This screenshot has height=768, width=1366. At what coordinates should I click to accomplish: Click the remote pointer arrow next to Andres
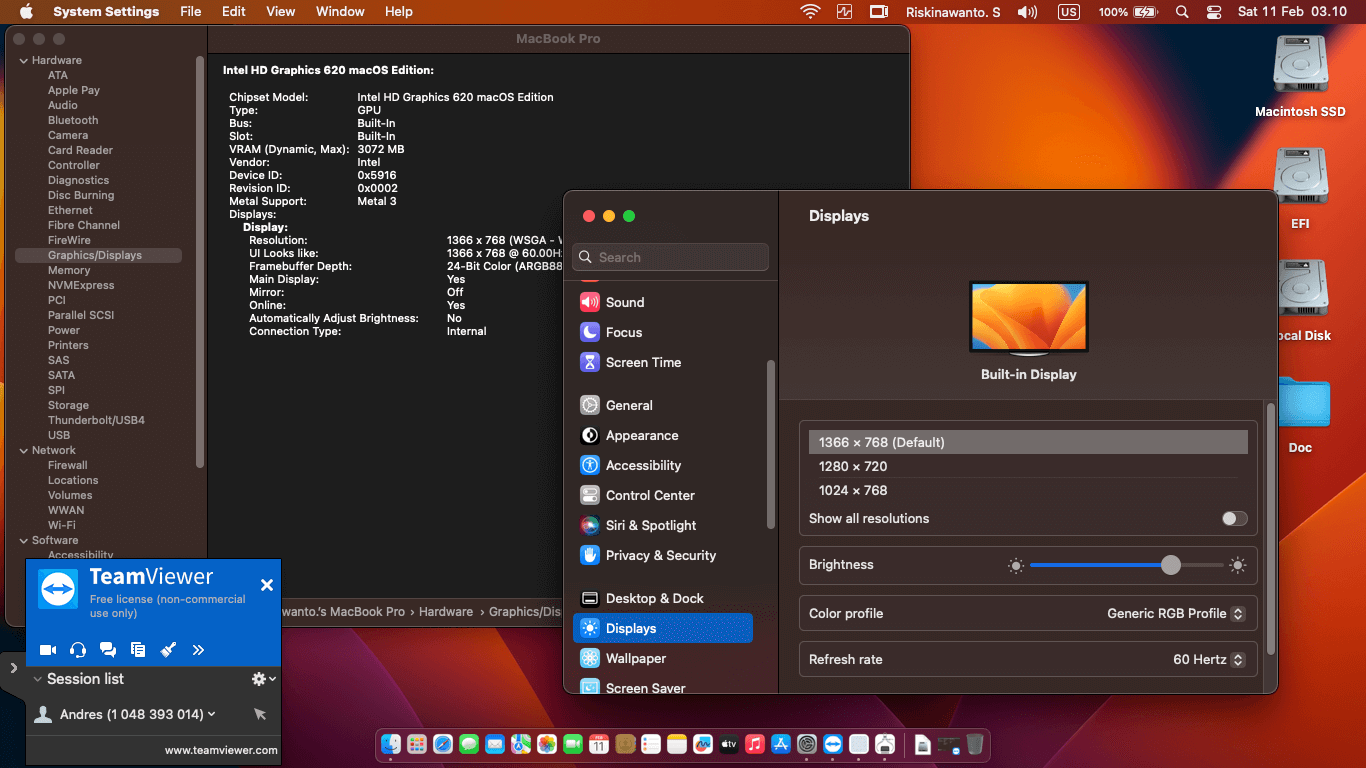[260, 714]
